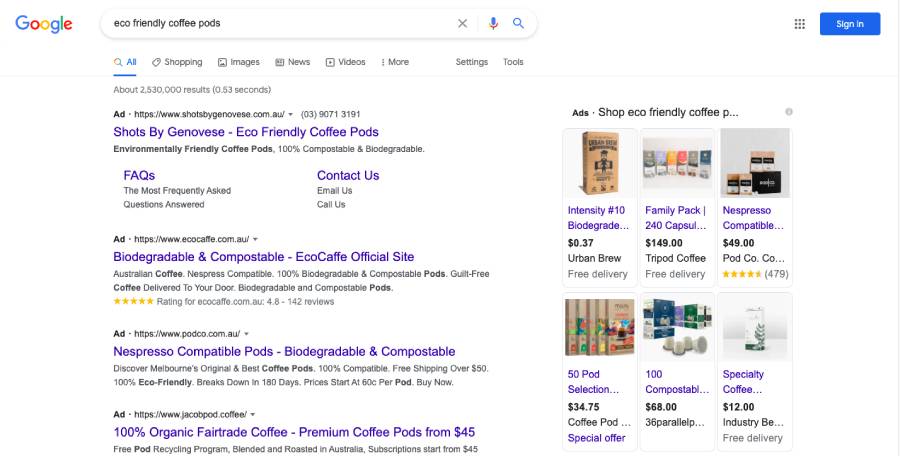Click 36parallelp... seller name
Image resolution: width=900 pixels, height=456 pixels.
pos(675,423)
